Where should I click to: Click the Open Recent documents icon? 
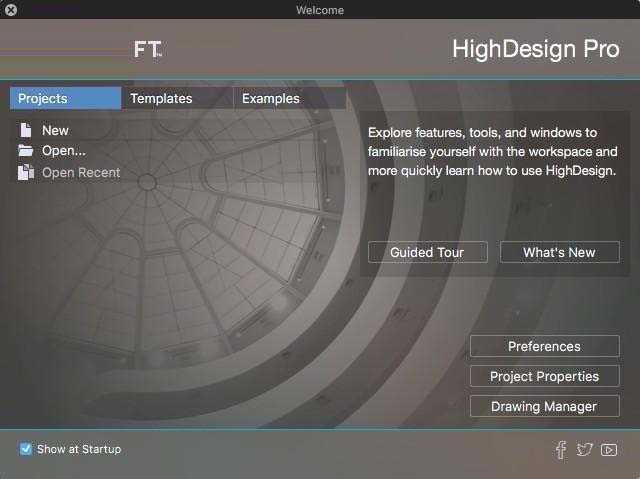click(x=26, y=172)
